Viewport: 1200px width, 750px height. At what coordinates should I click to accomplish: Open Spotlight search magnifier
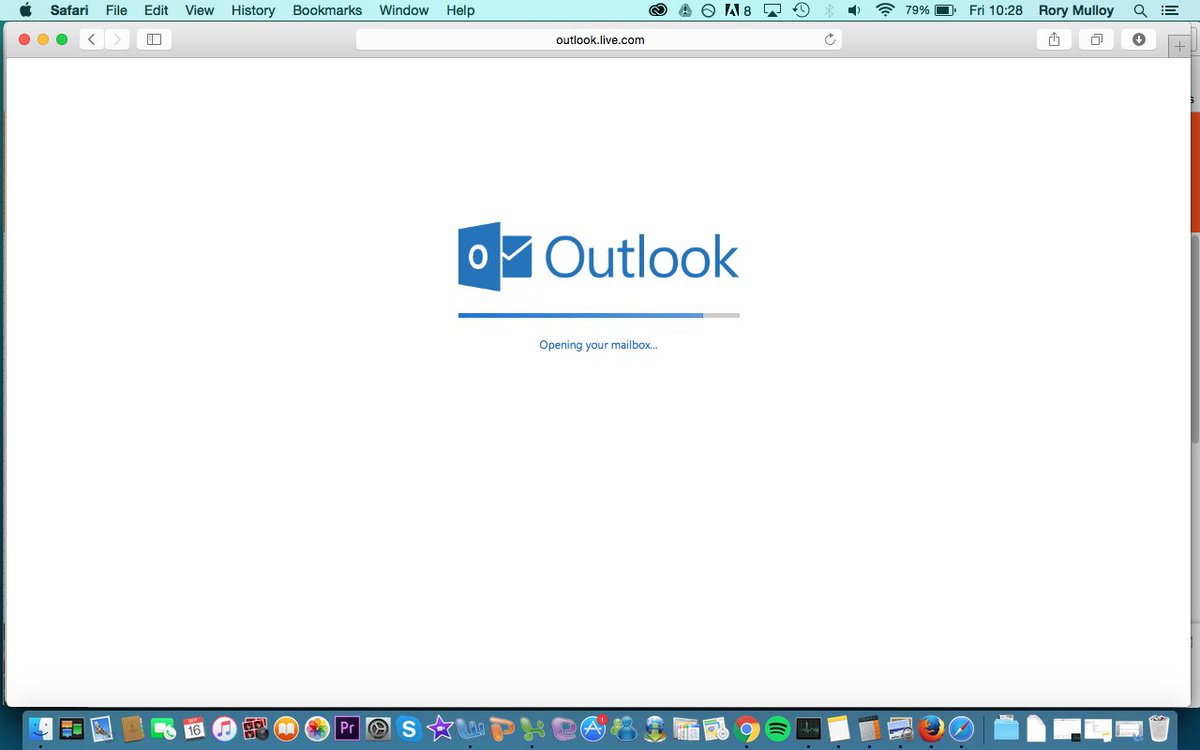[x=1140, y=10]
